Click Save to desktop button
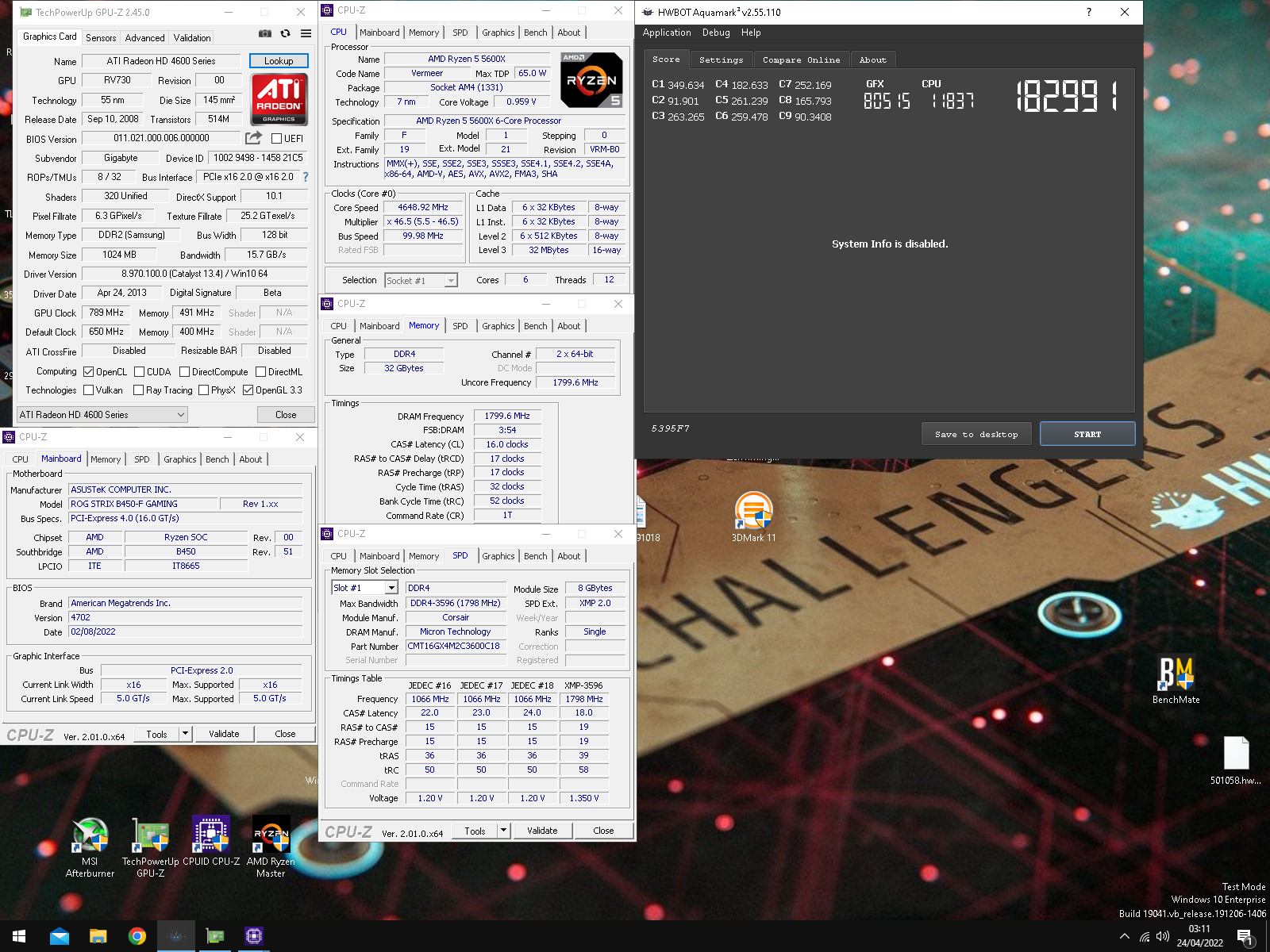This screenshot has height=952, width=1270. click(x=976, y=434)
